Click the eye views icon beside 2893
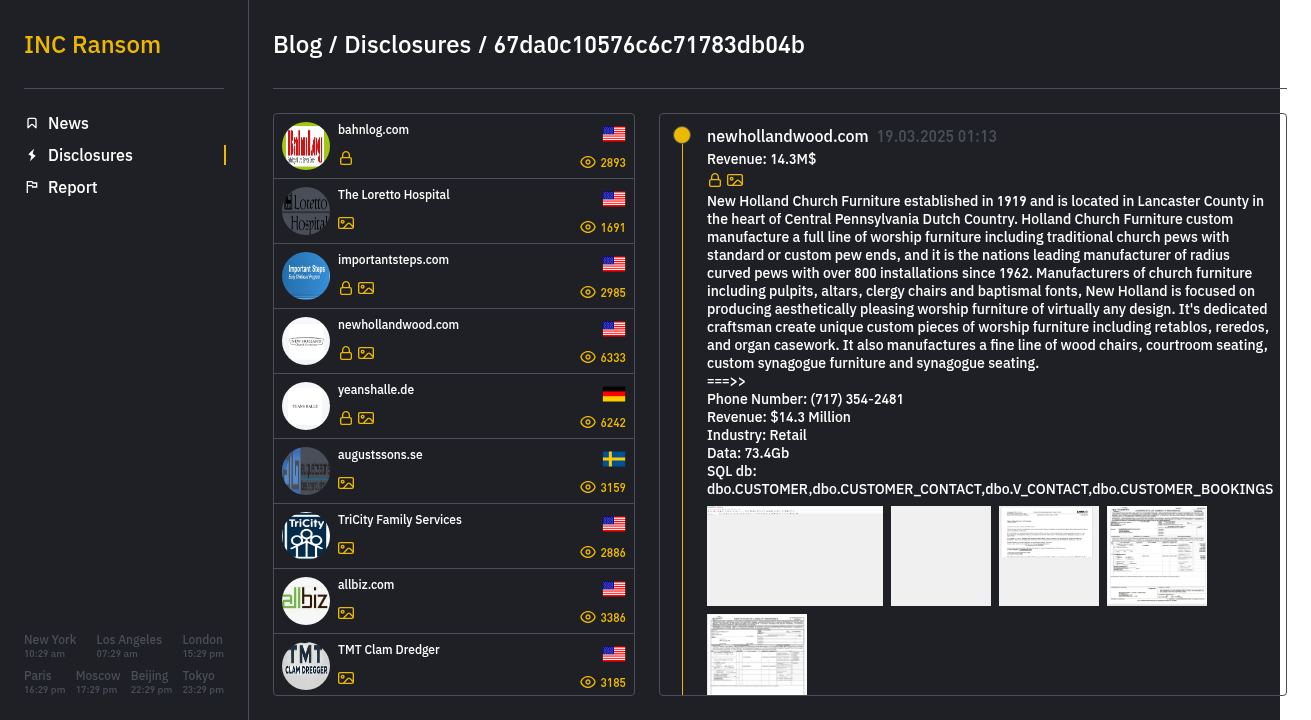This screenshot has height=720, width=1311. [588, 162]
